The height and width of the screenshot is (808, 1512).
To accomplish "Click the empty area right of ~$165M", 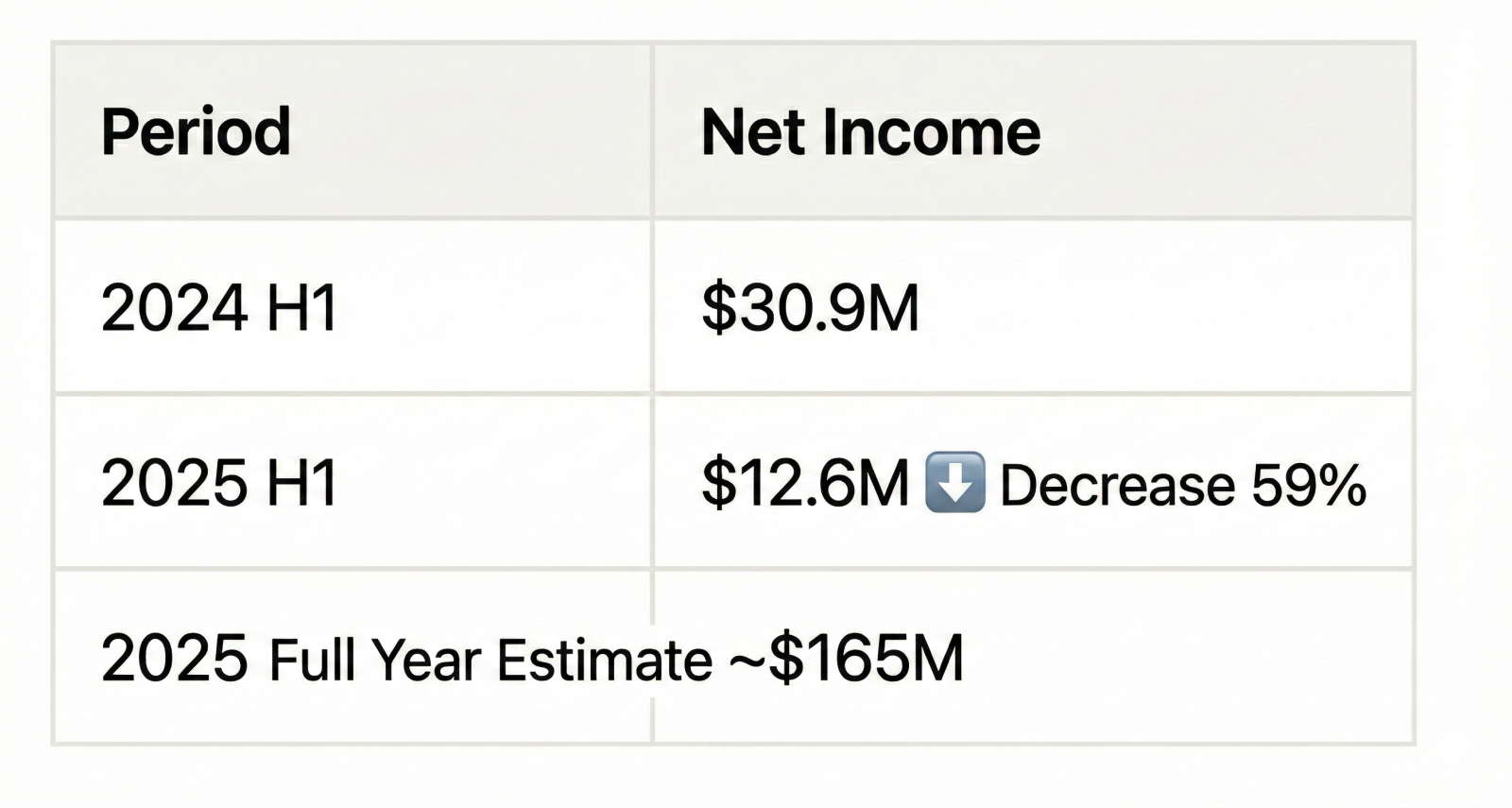I will pyautogui.click(x=1188, y=658).
